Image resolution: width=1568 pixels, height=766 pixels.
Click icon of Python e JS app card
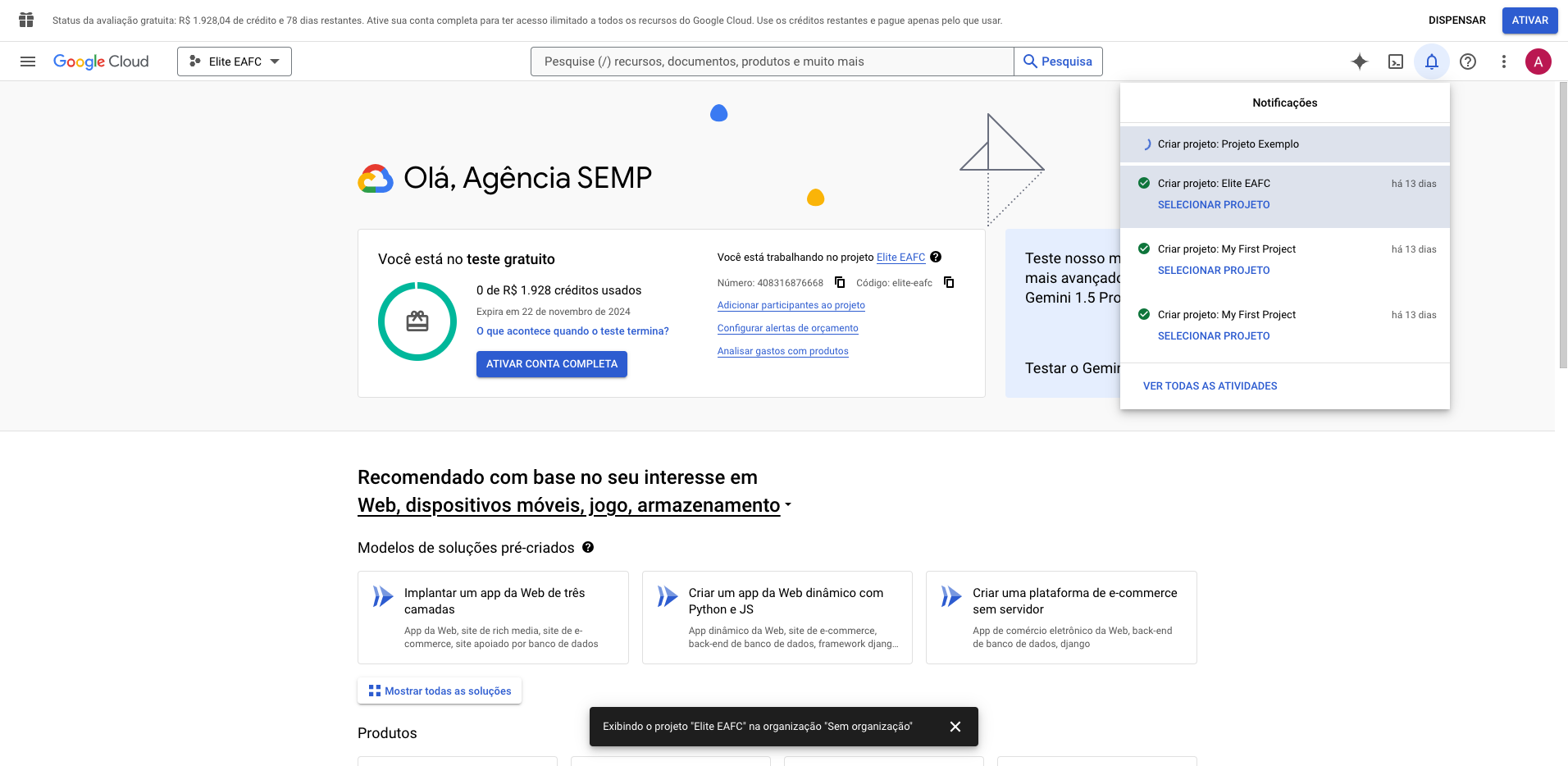click(x=668, y=596)
